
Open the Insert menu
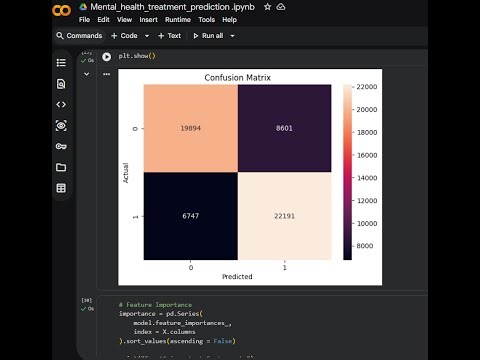point(148,20)
